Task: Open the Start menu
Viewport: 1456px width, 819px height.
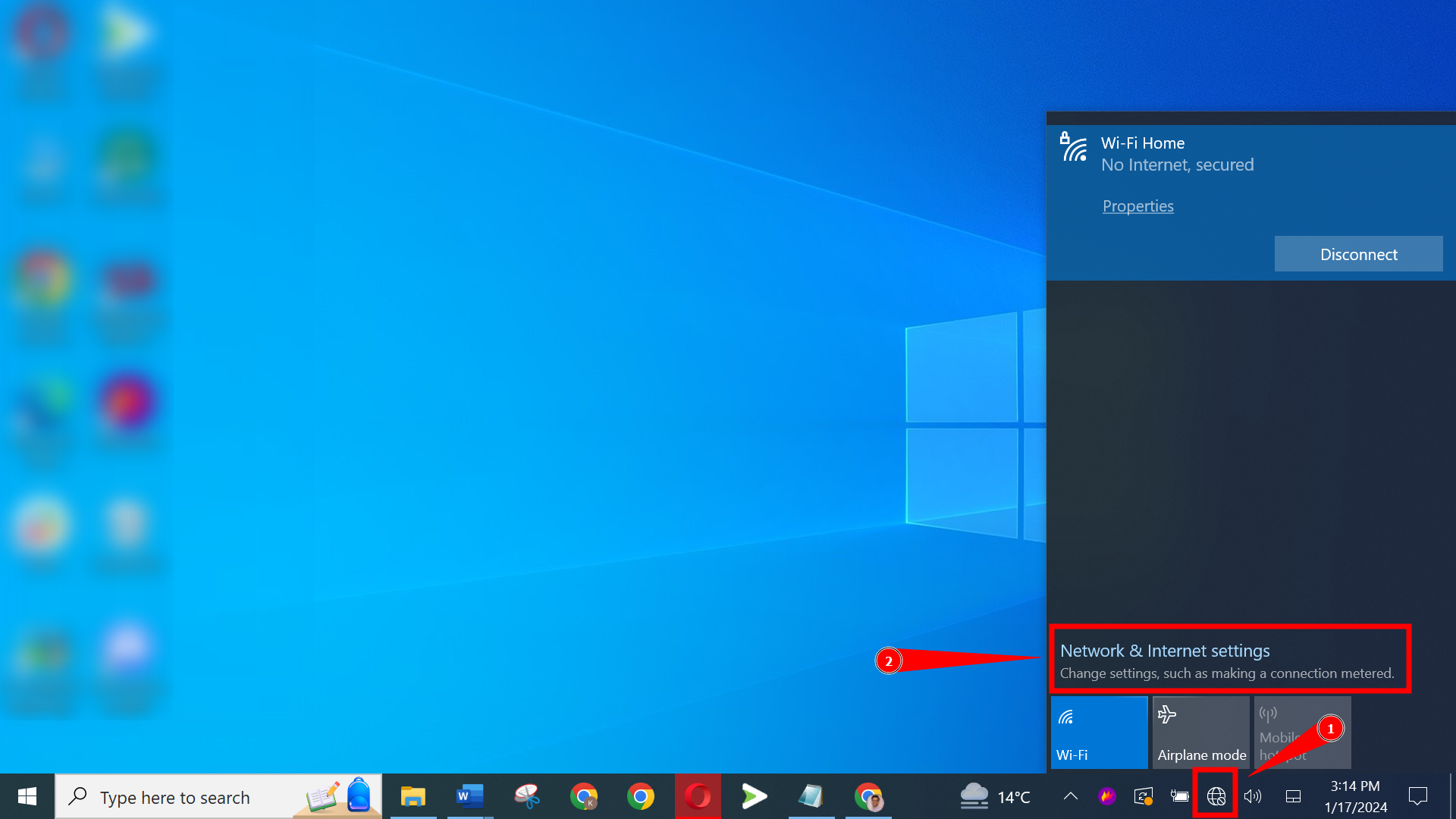Action: point(27,796)
